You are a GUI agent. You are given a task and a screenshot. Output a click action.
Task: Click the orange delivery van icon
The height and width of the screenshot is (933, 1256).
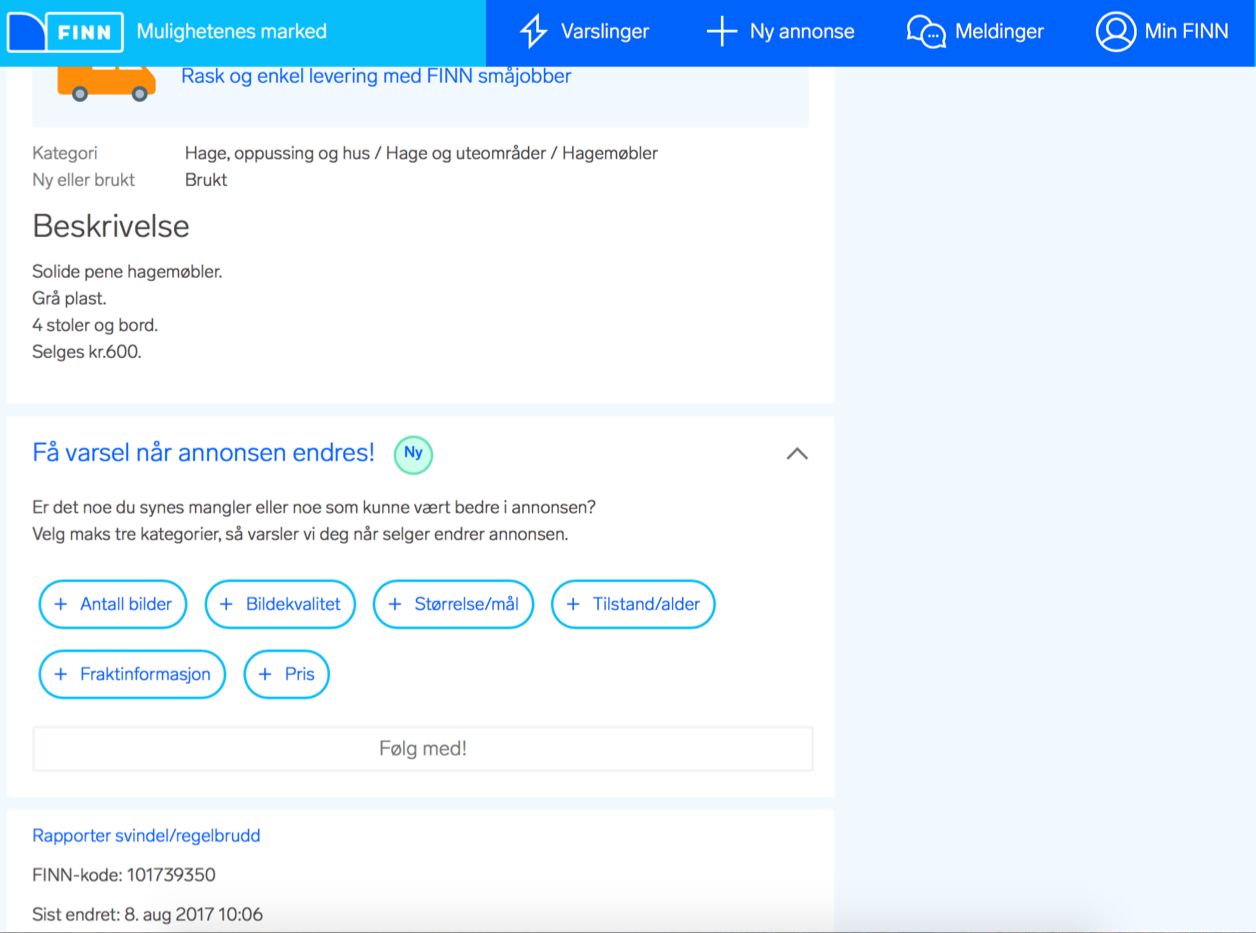coord(107,83)
